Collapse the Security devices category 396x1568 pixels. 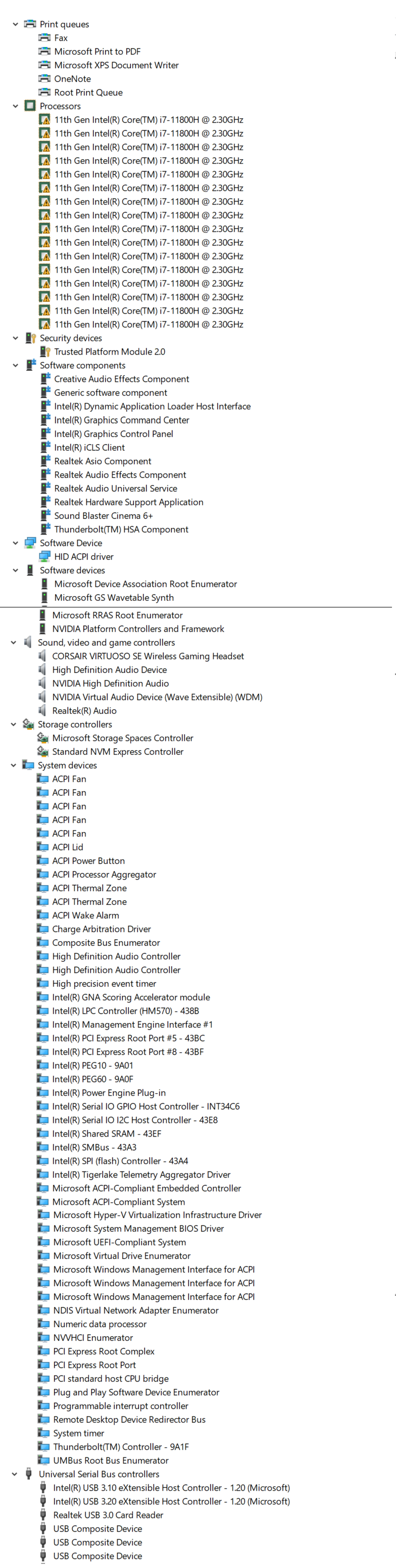click(x=15, y=338)
